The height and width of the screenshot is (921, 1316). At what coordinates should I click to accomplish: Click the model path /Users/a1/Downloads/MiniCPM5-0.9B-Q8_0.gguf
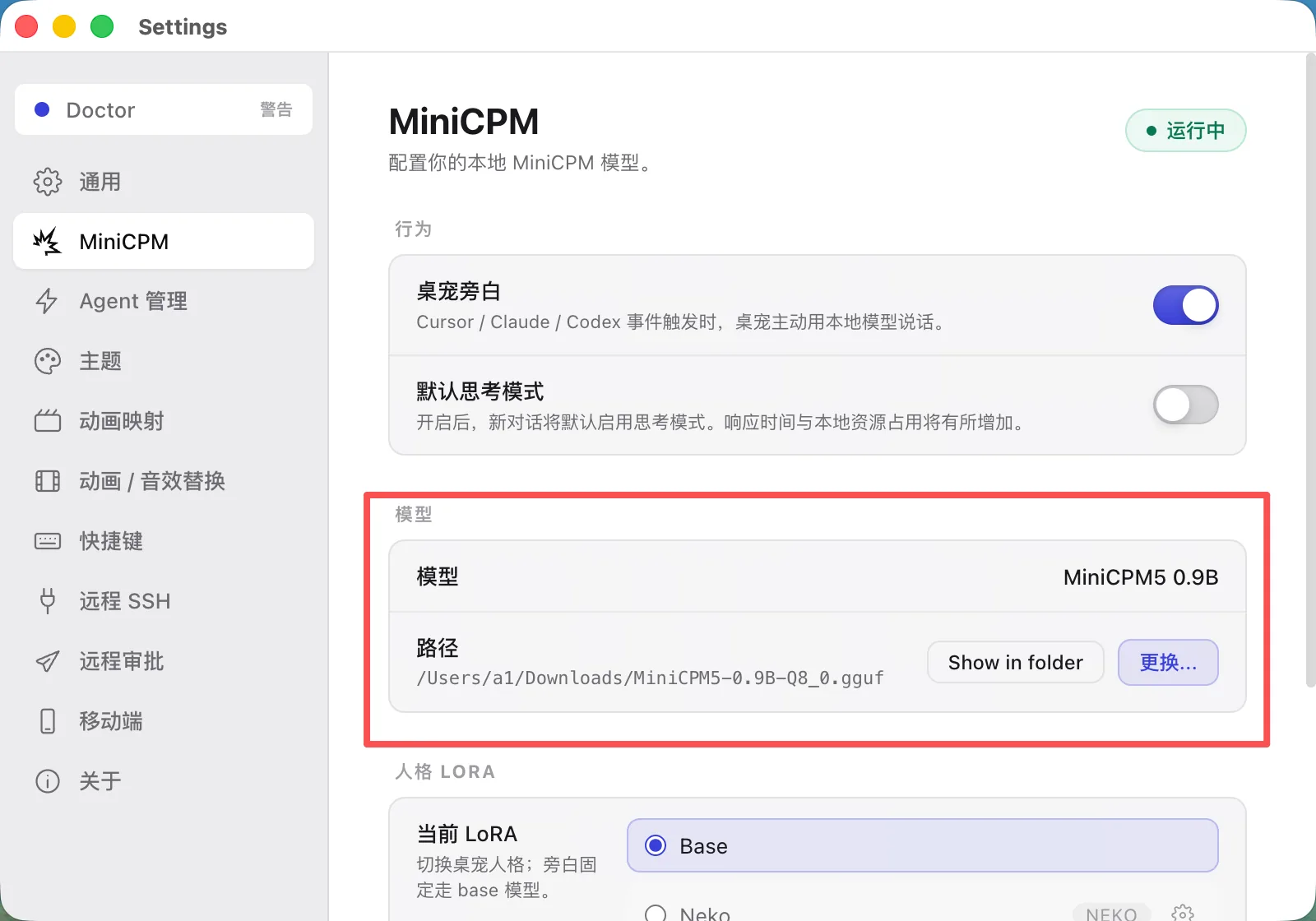point(650,678)
